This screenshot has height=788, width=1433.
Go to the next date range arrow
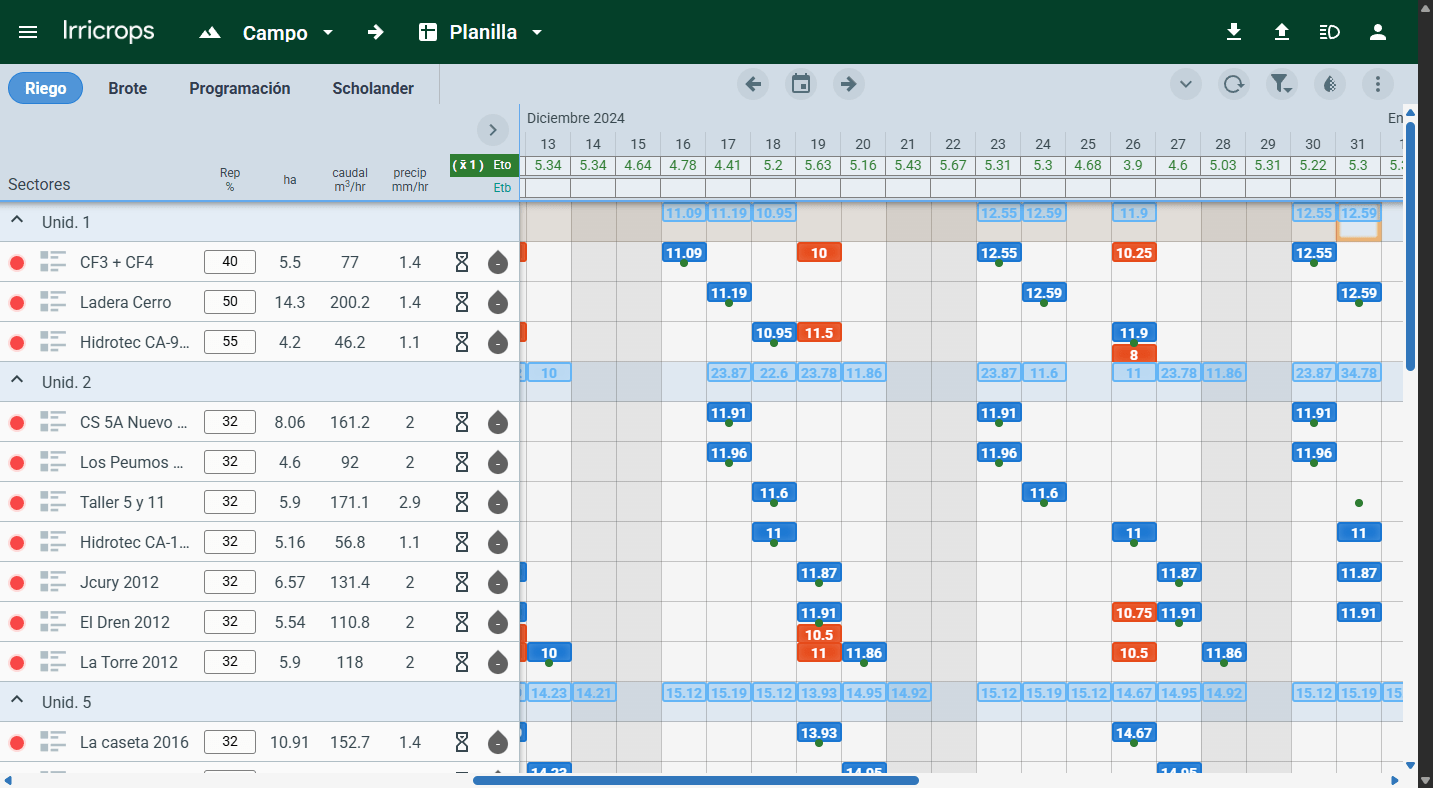(x=848, y=84)
